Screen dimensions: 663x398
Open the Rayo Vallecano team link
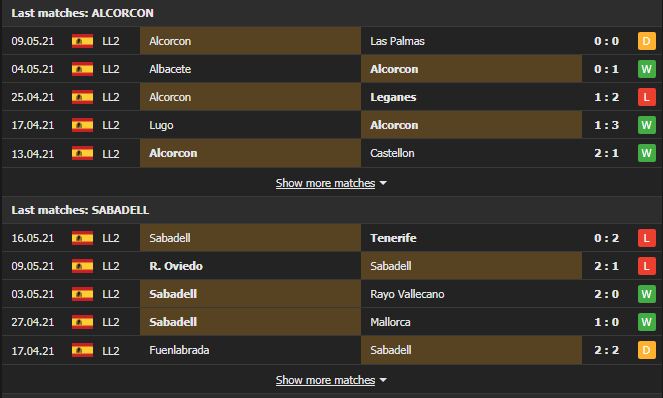click(x=407, y=294)
